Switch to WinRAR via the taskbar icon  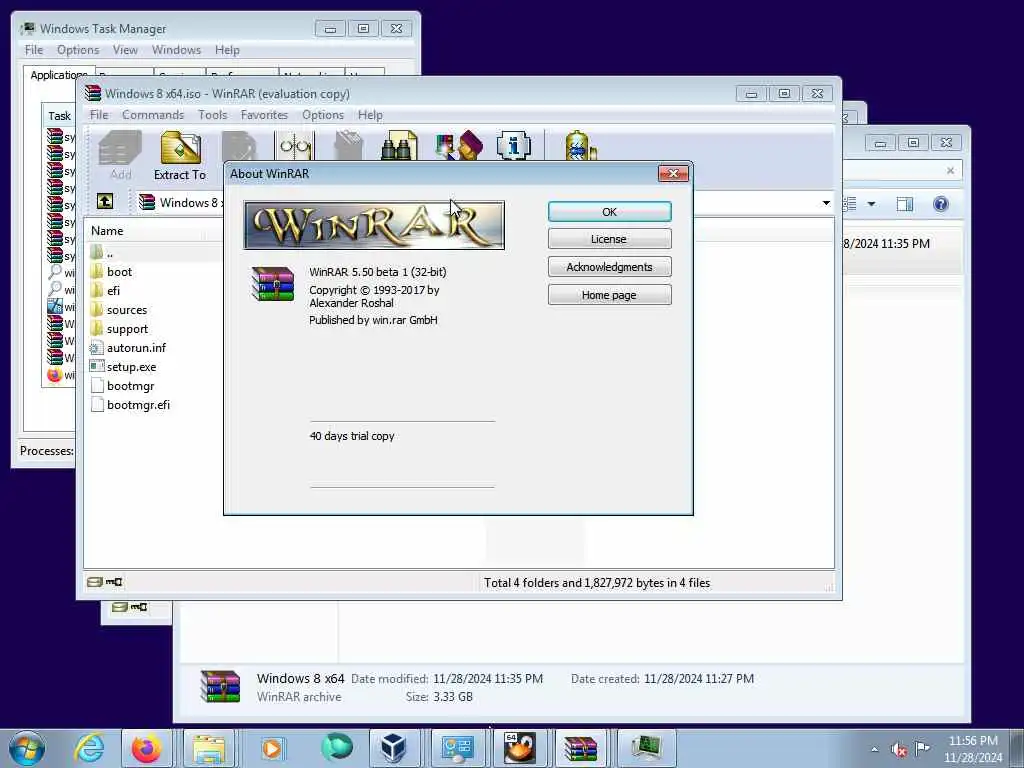pos(581,748)
